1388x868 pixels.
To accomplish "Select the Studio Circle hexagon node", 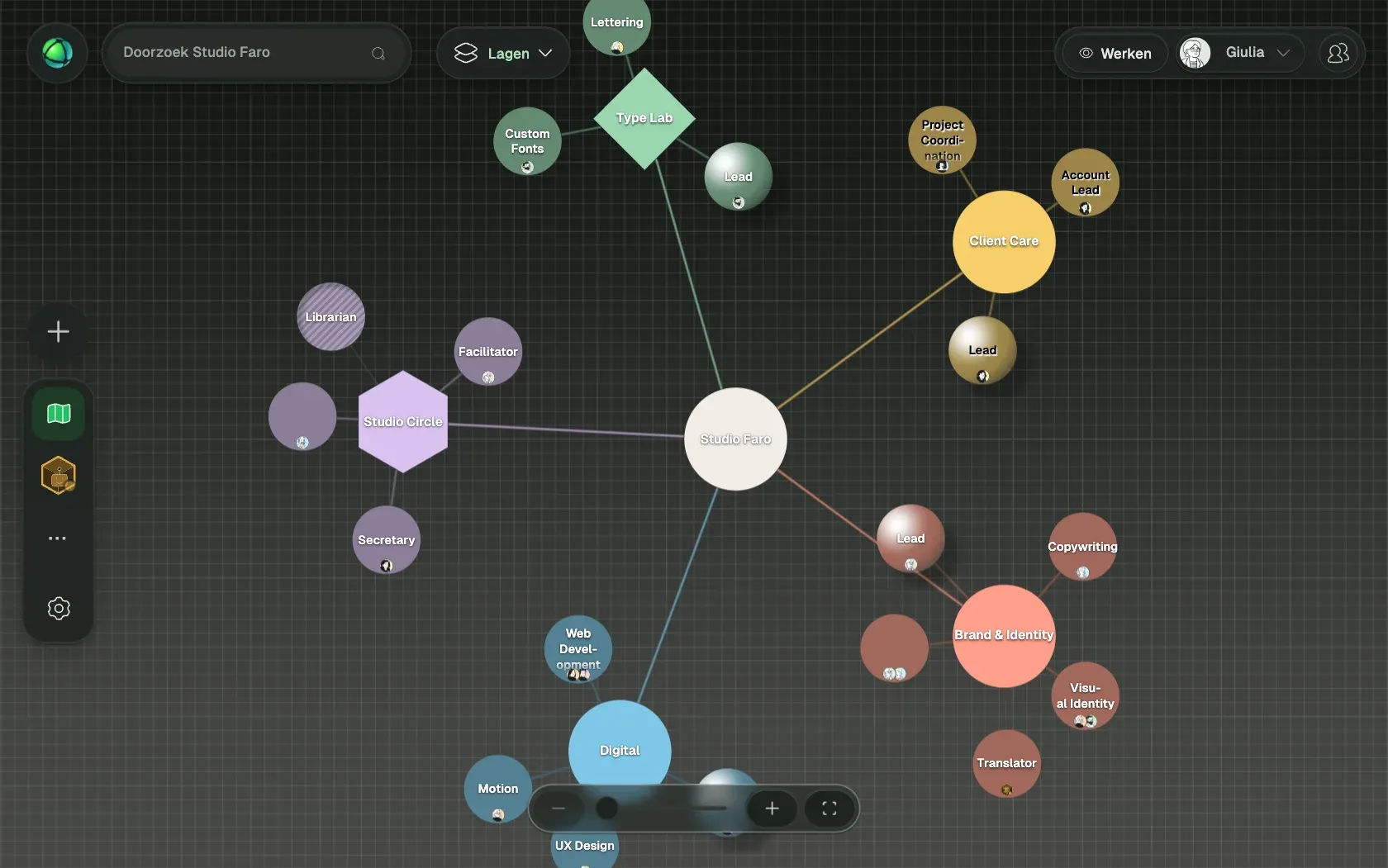I will [x=403, y=421].
